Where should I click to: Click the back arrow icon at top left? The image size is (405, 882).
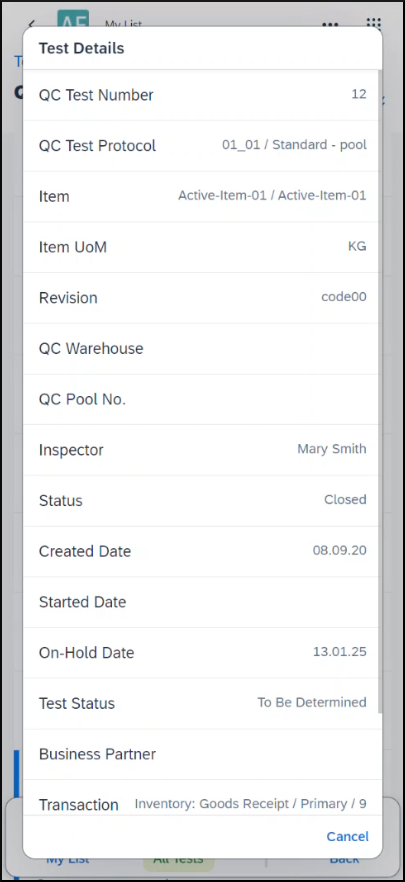[32, 24]
